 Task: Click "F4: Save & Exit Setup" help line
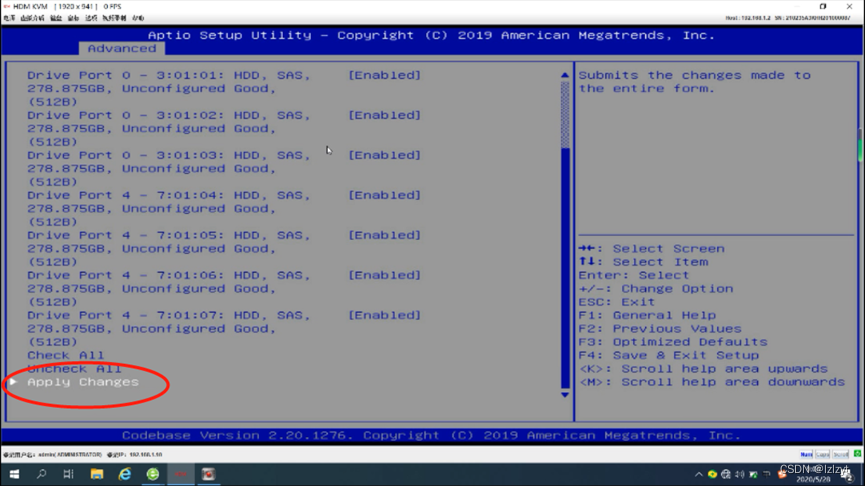click(669, 355)
